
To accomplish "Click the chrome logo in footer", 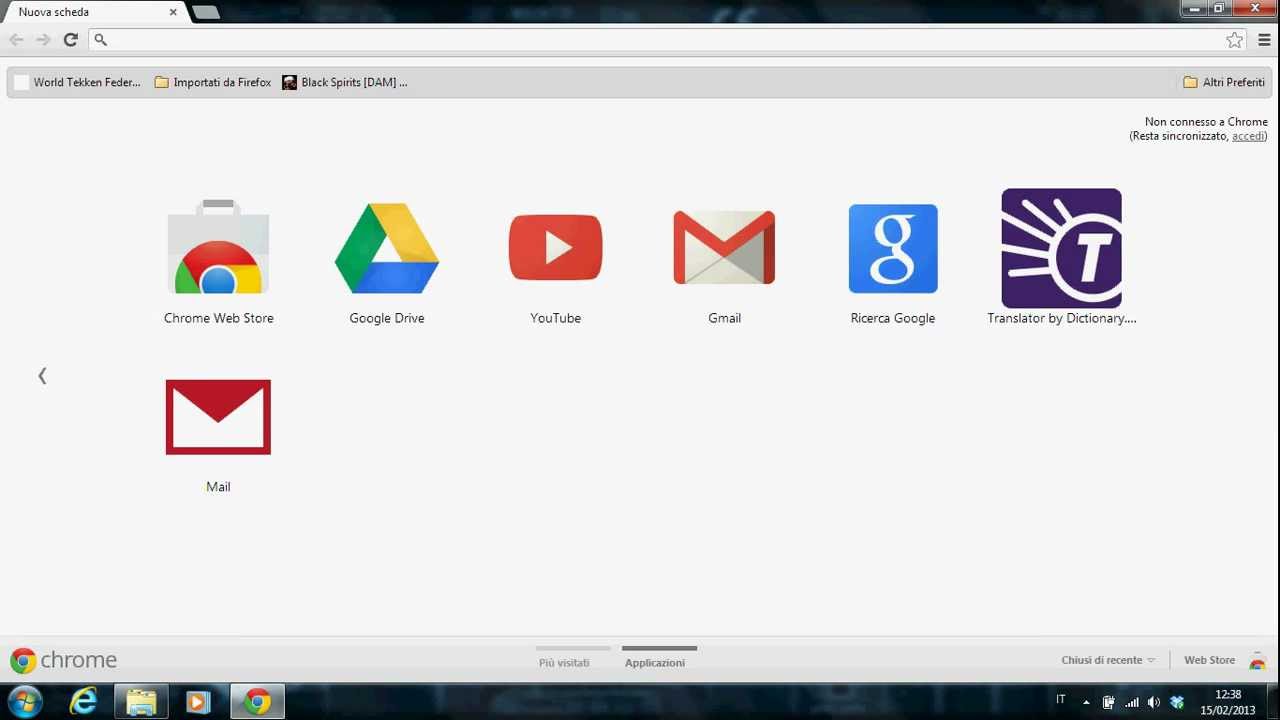I will tap(63, 660).
